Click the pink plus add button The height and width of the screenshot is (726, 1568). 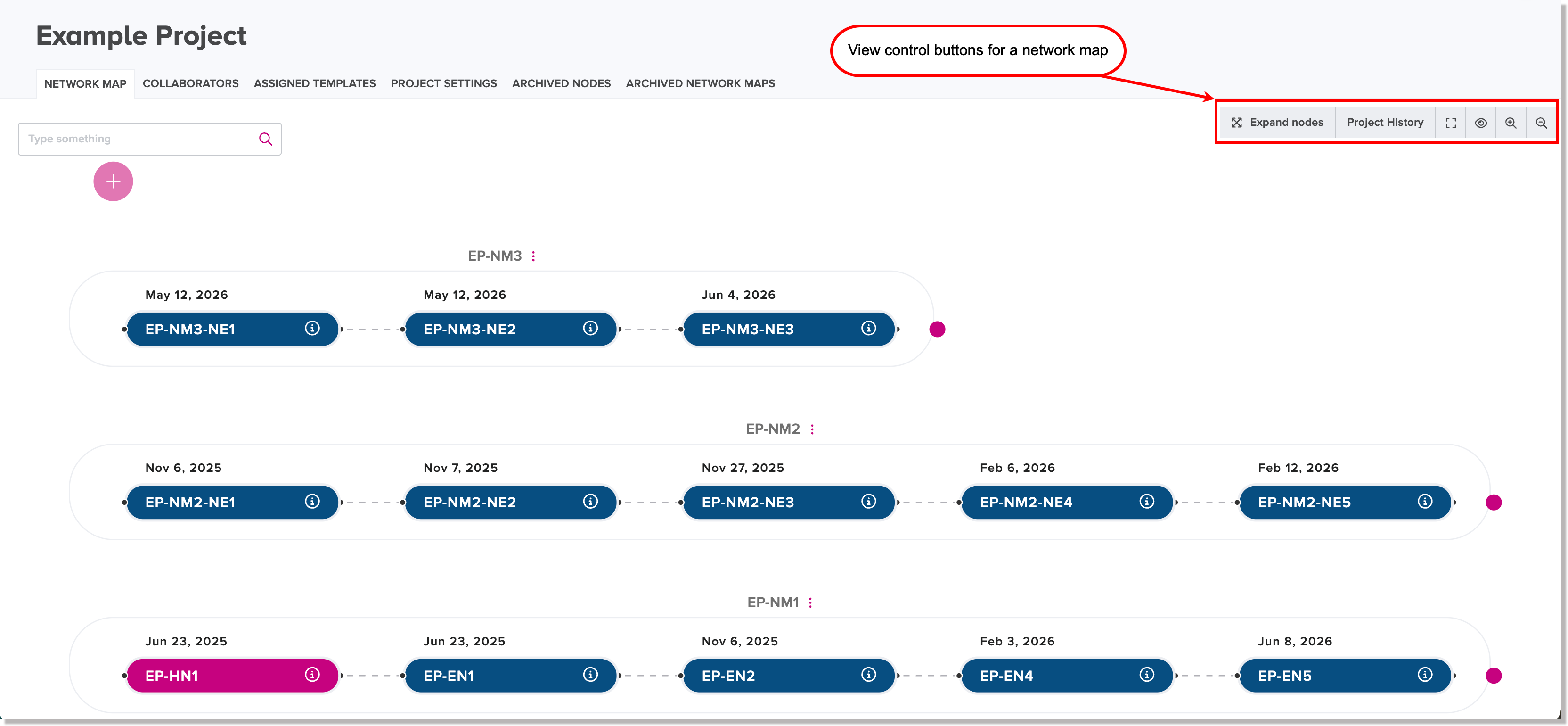coord(113,181)
